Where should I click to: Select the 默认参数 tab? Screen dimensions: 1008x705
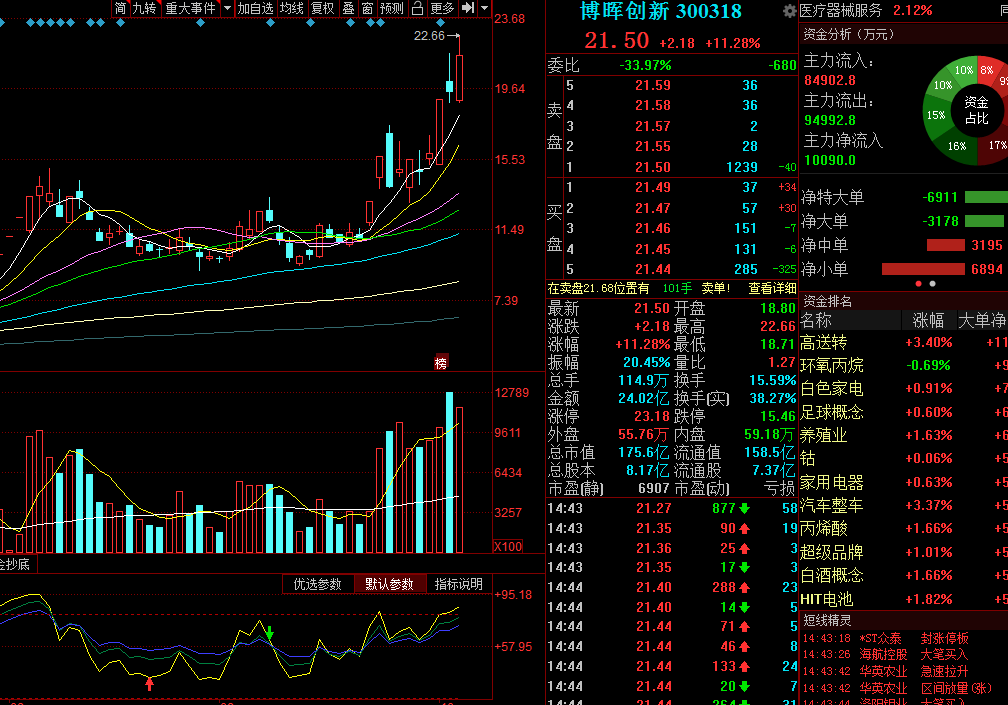pos(390,584)
